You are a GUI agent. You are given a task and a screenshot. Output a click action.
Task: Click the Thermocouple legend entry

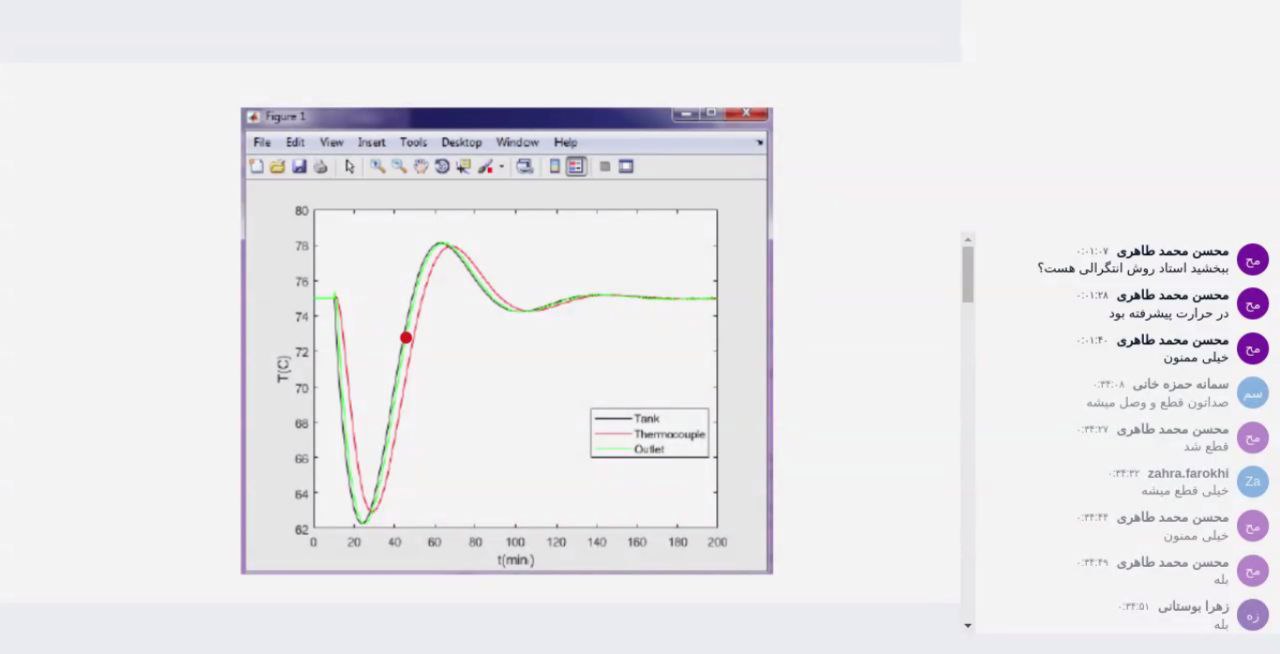tap(668, 434)
